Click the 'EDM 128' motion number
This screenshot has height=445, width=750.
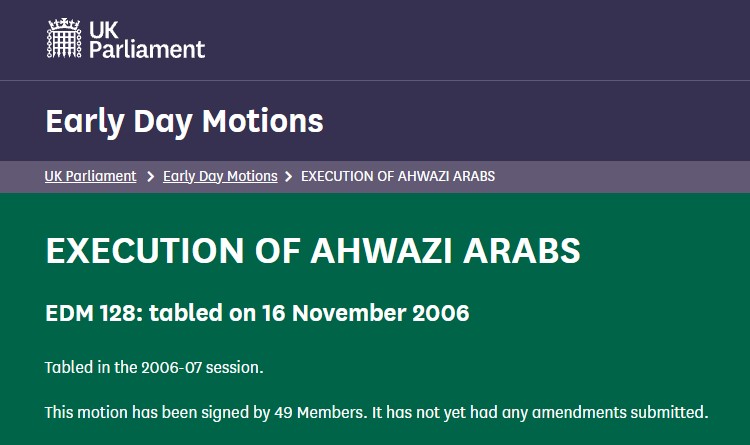95,313
